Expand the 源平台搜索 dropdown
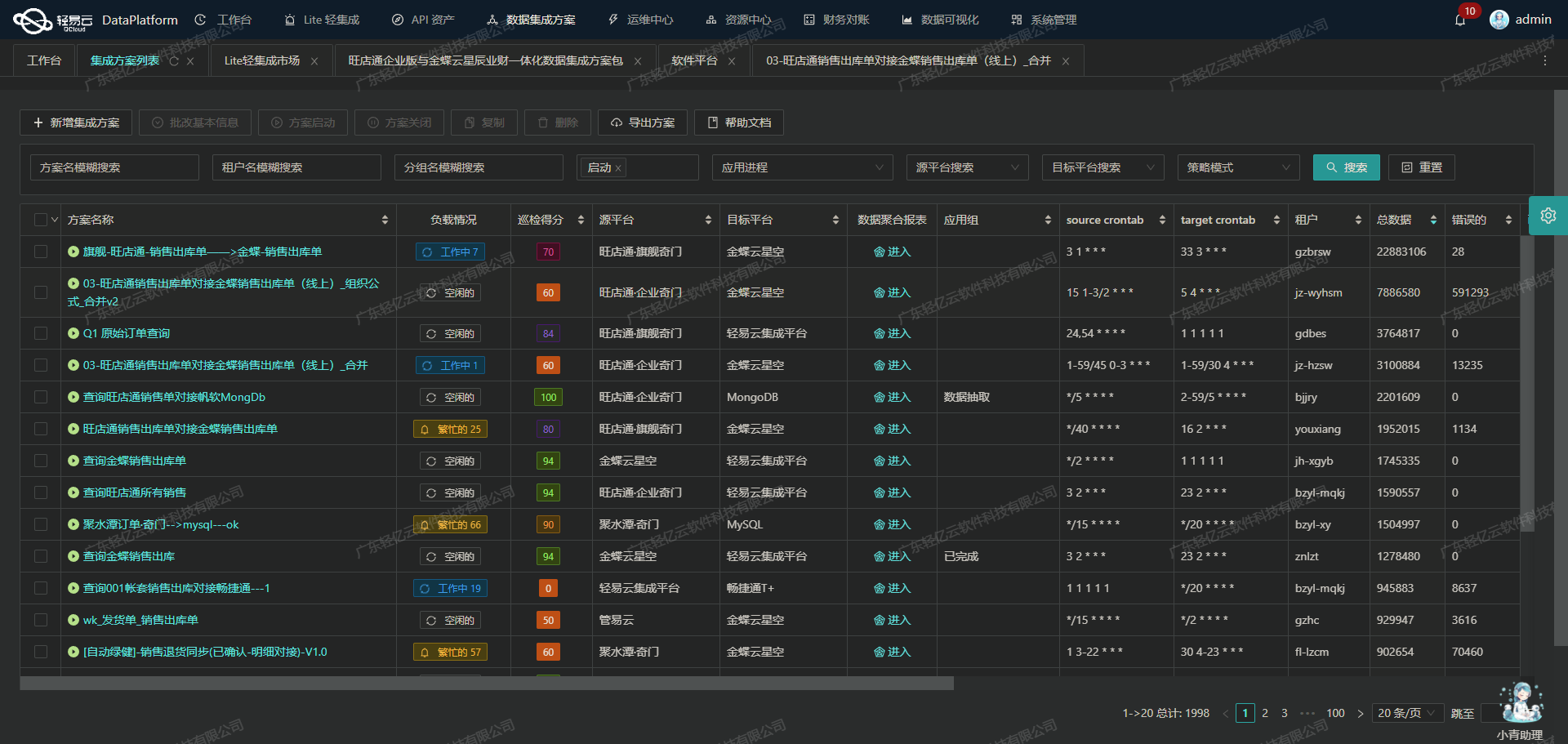1568x744 pixels. pyautogui.click(x=967, y=167)
